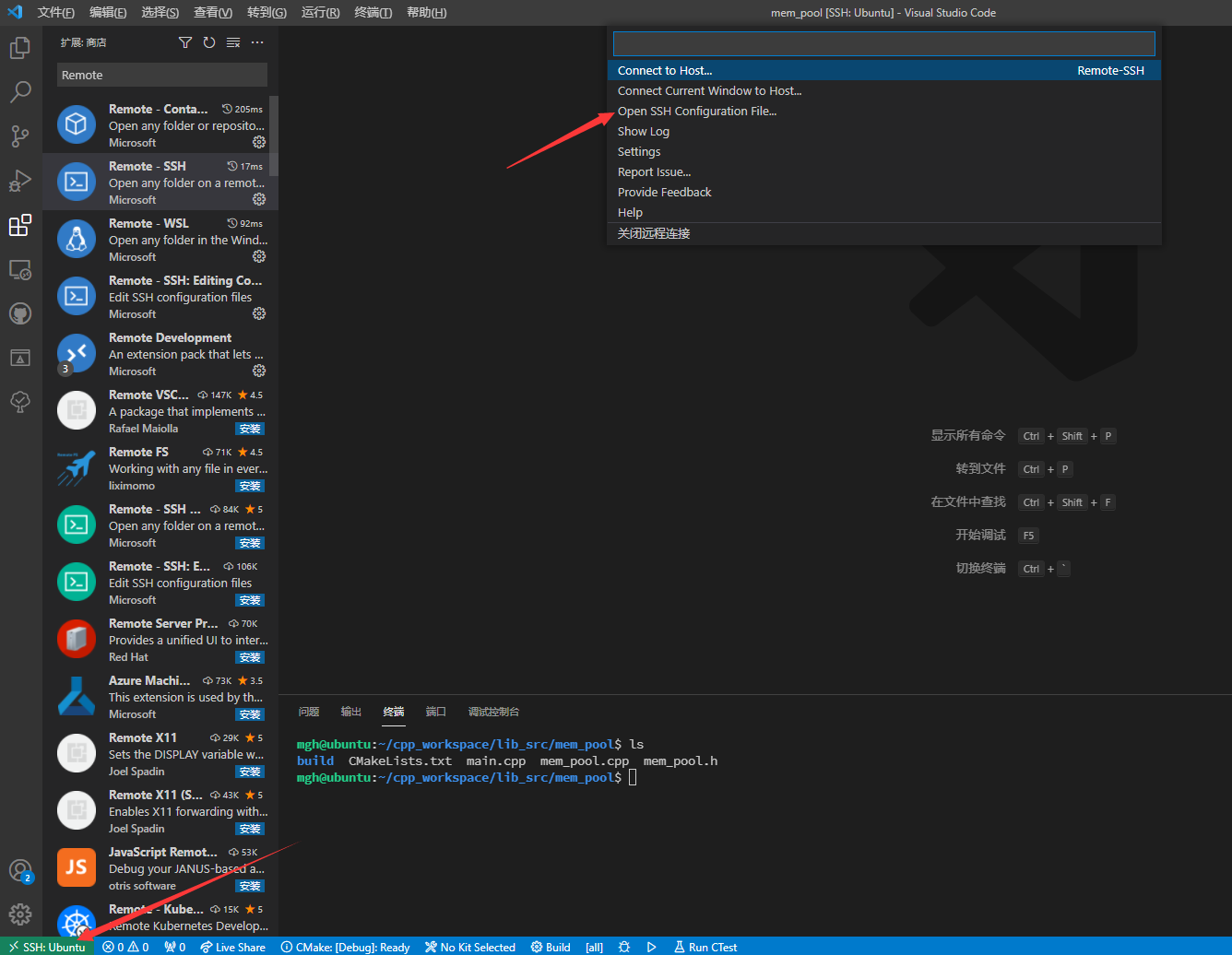The width and height of the screenshot is (1232, 955).
Task: Click the extensions list scrollbar
Action: tap(274, 136)
